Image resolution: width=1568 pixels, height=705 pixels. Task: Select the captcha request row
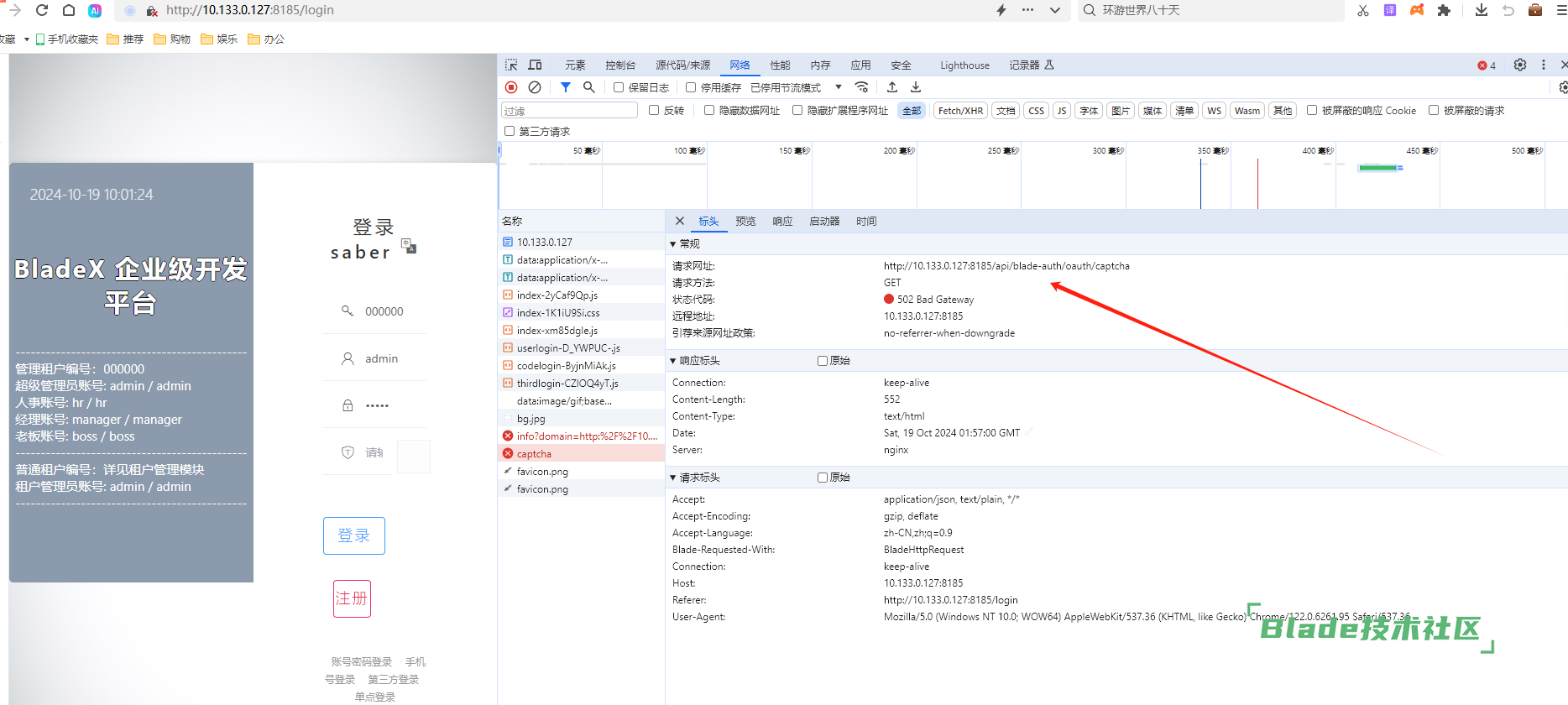tap(581, 454)
